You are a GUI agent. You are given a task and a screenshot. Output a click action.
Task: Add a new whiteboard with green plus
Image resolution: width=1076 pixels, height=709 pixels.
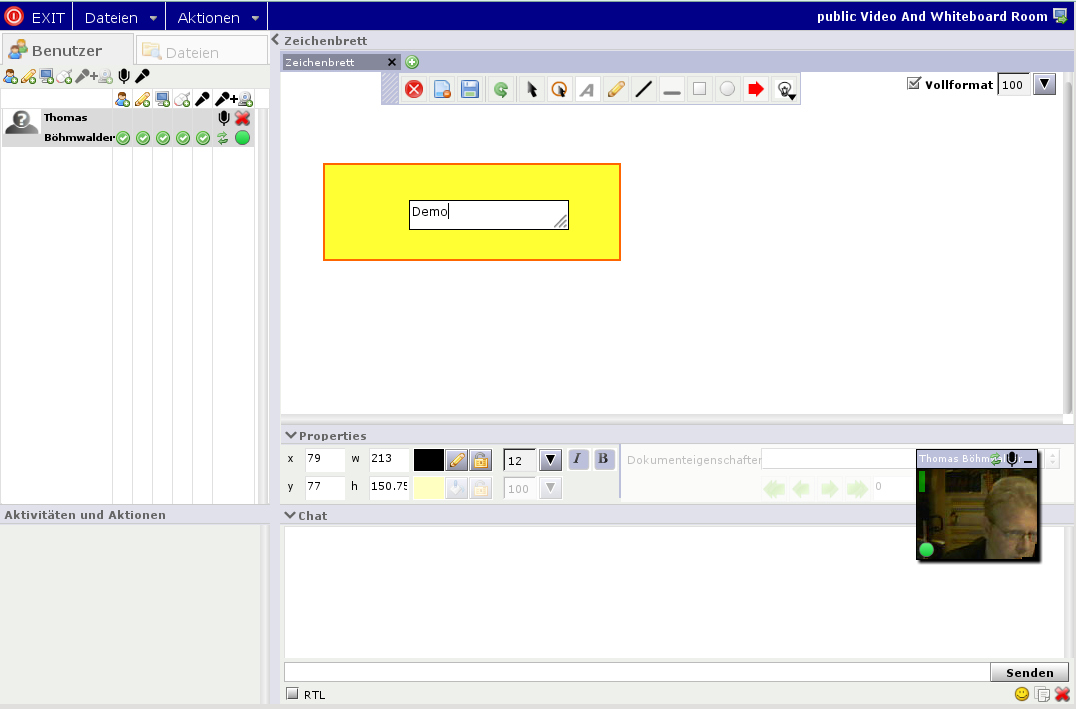click(412, 62)
